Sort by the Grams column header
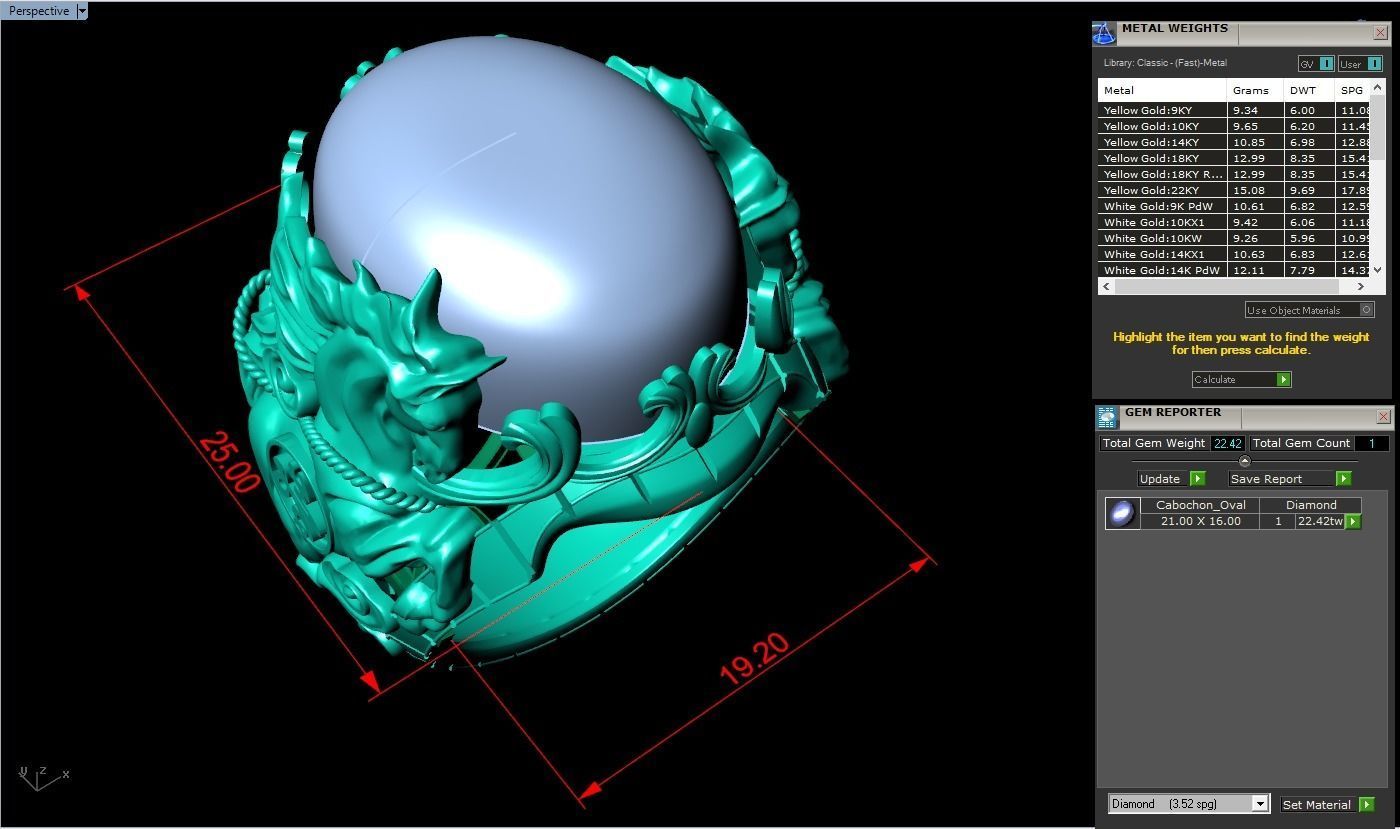 [x=1255, y=90]
